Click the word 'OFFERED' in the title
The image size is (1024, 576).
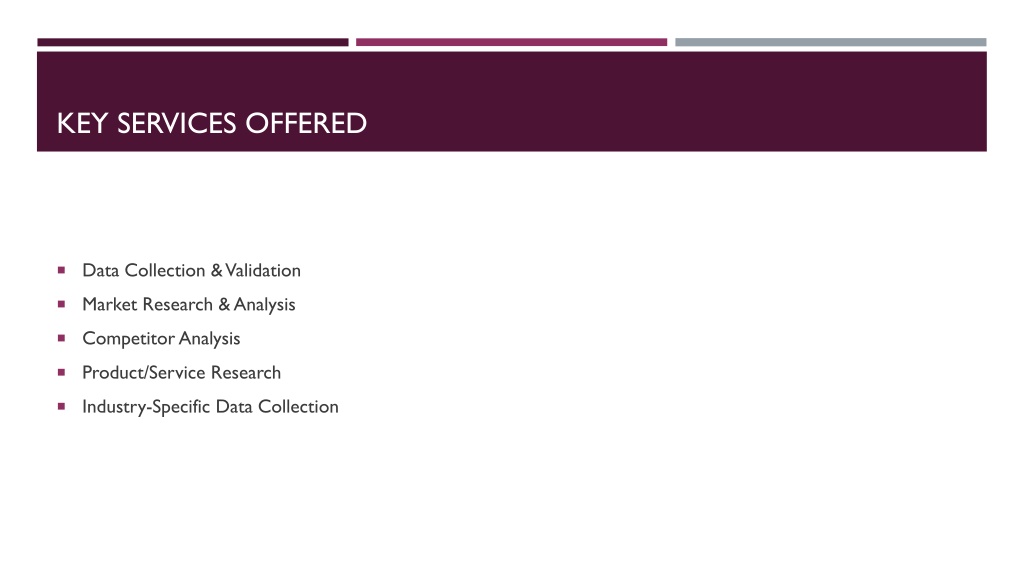(306, 123)
